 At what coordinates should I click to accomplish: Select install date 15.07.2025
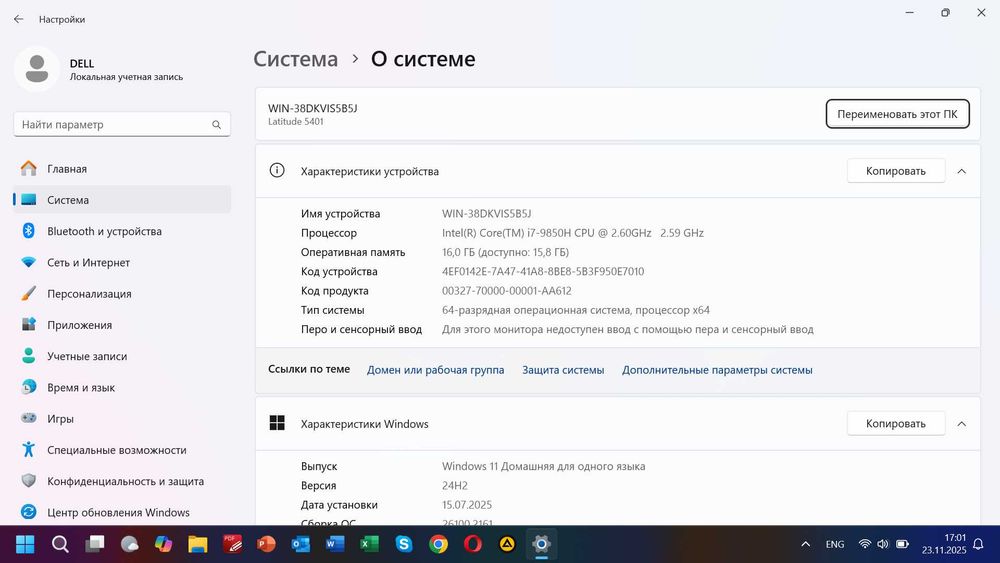[x=467, y=504]
